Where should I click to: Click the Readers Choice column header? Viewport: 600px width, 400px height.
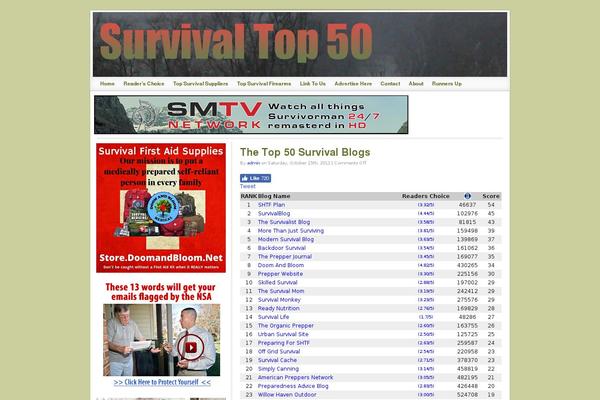426,196
